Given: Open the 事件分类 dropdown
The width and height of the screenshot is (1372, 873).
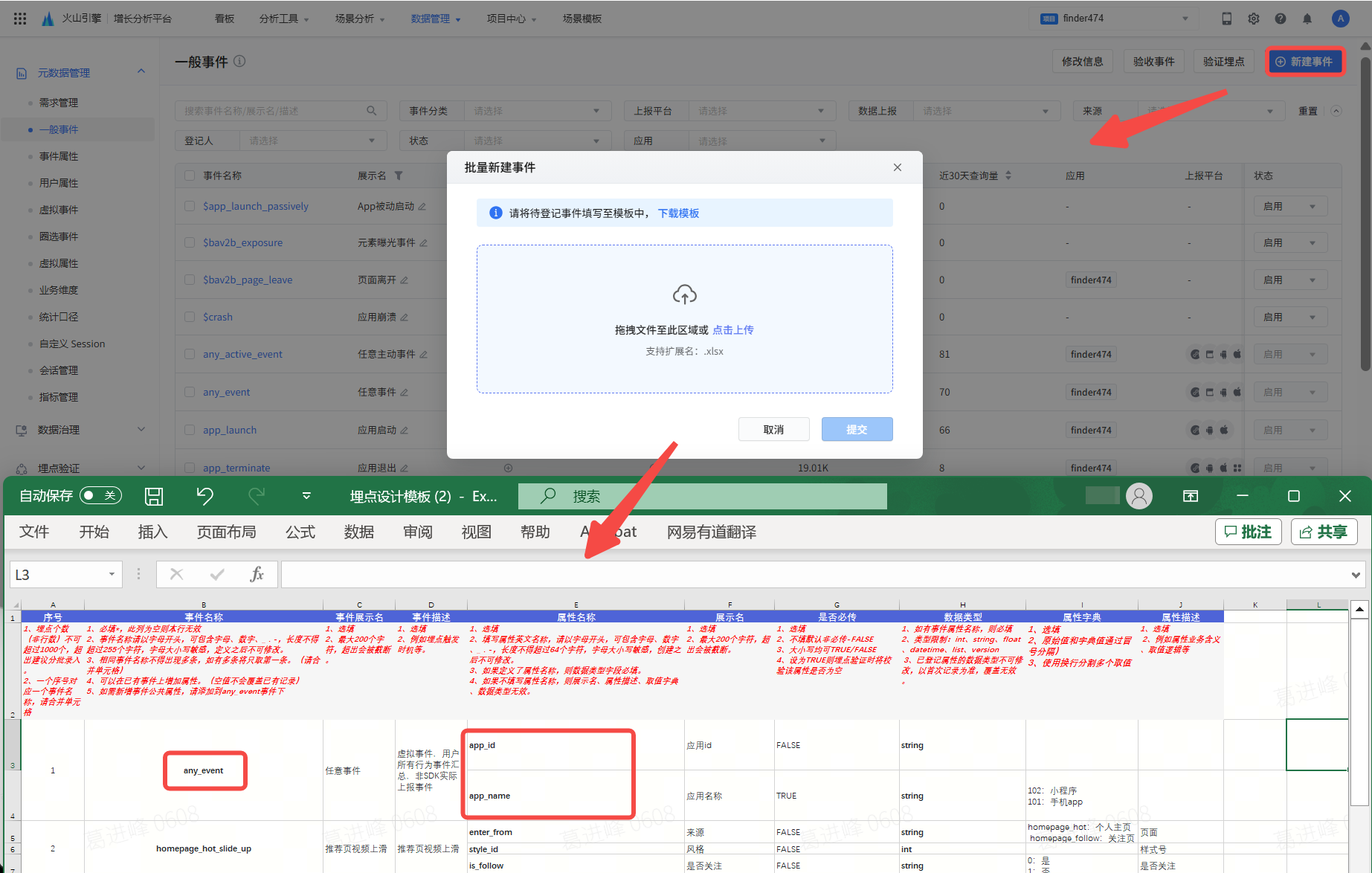Looking at the screenshot, I should (537, 111).
